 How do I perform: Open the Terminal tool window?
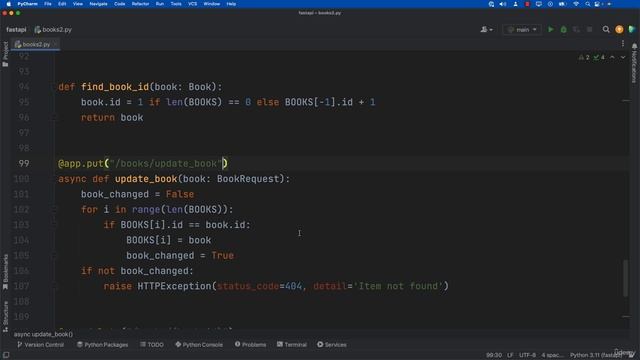pos(292,345)
